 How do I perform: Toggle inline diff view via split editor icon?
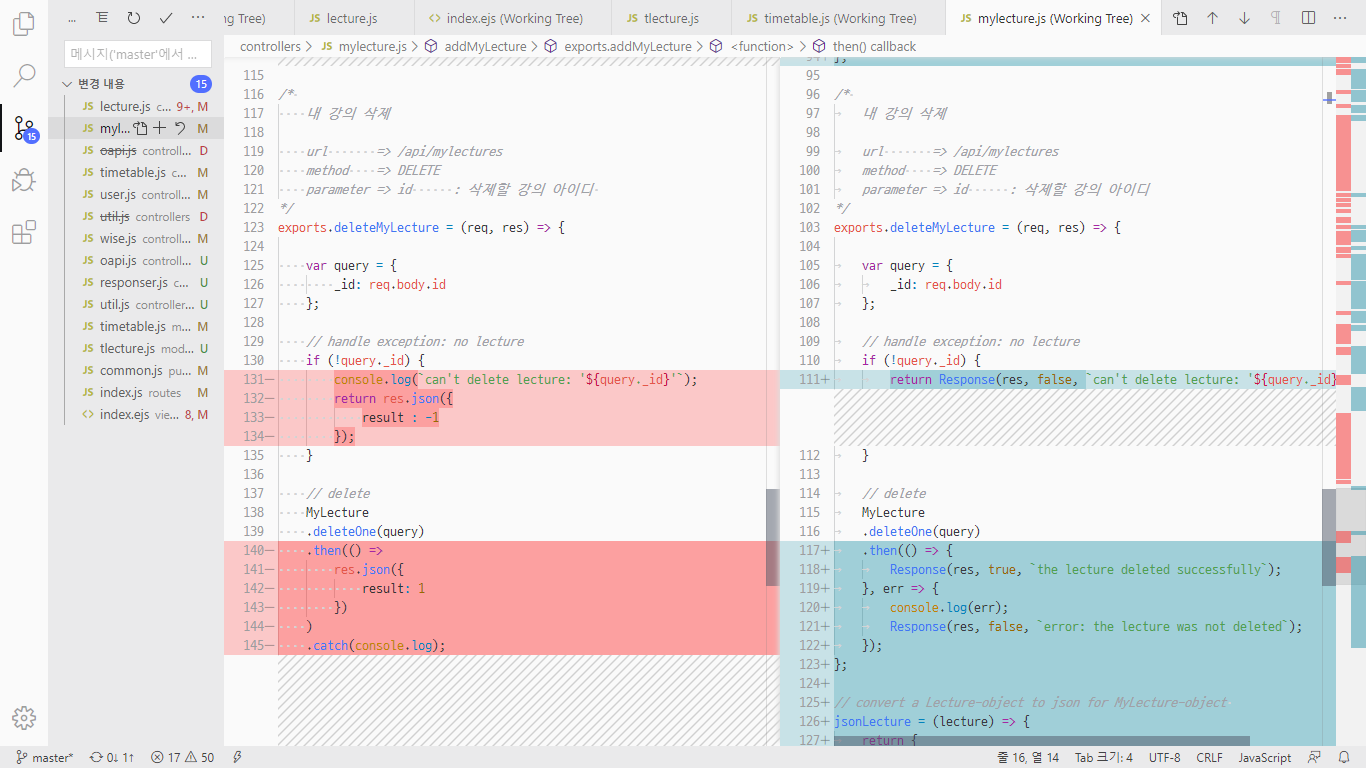click(1308, 18)
